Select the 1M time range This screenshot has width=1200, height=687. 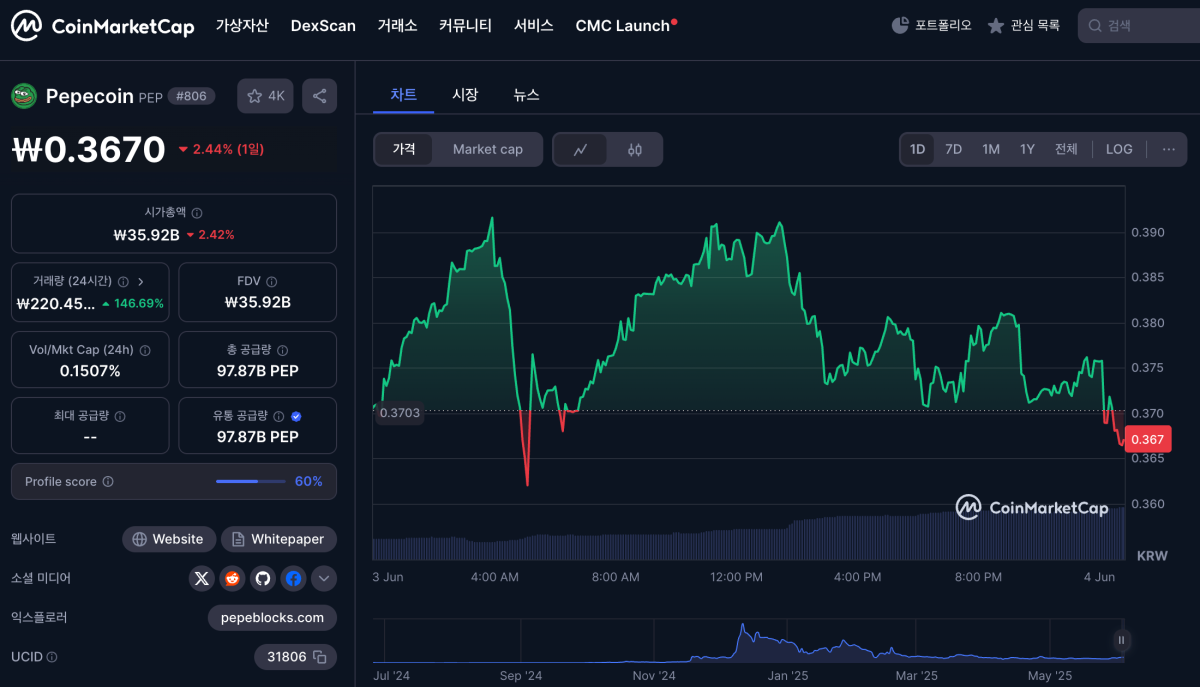(x=991, y=149)
